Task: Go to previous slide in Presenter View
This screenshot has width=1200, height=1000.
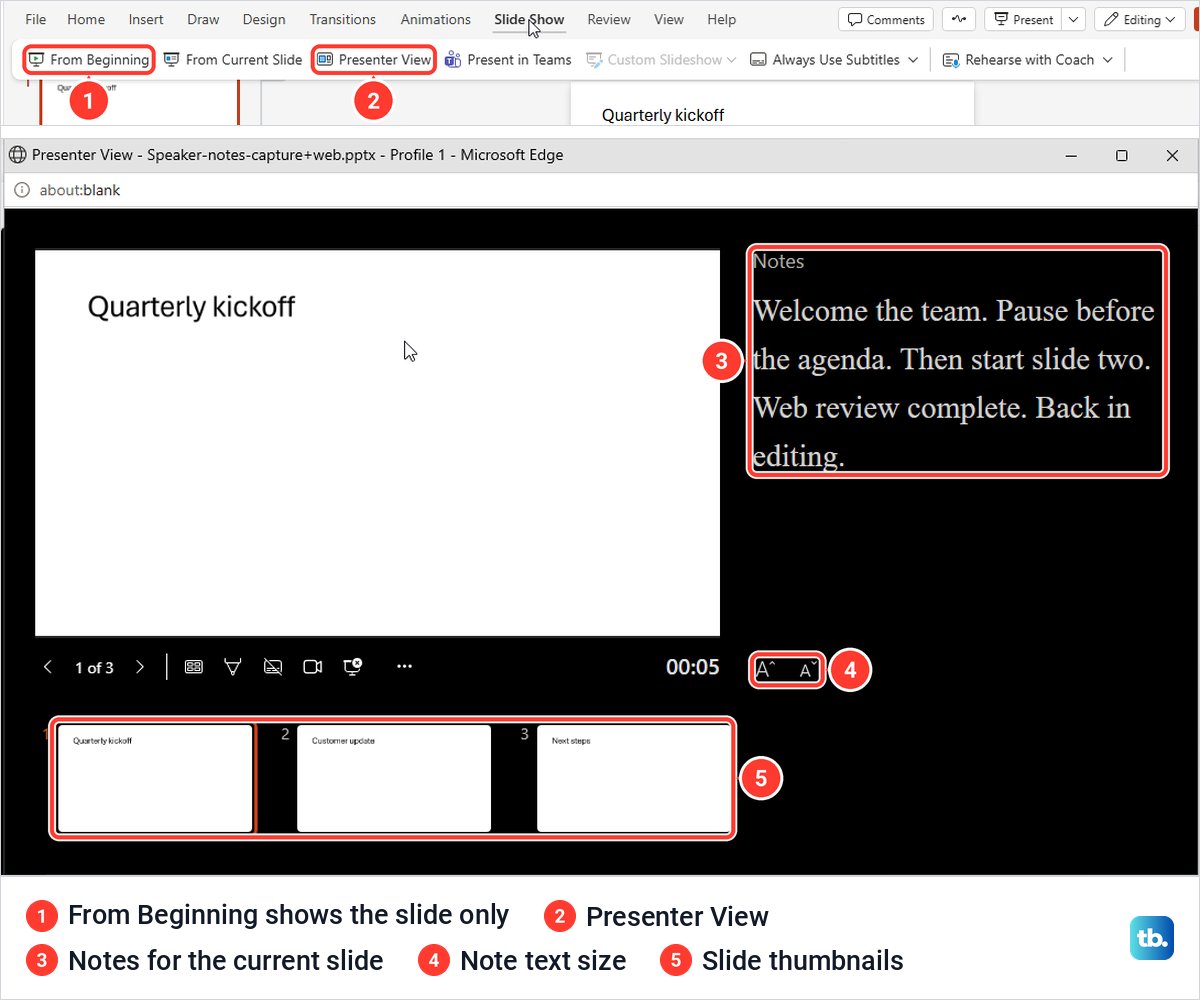Action: 48,667
